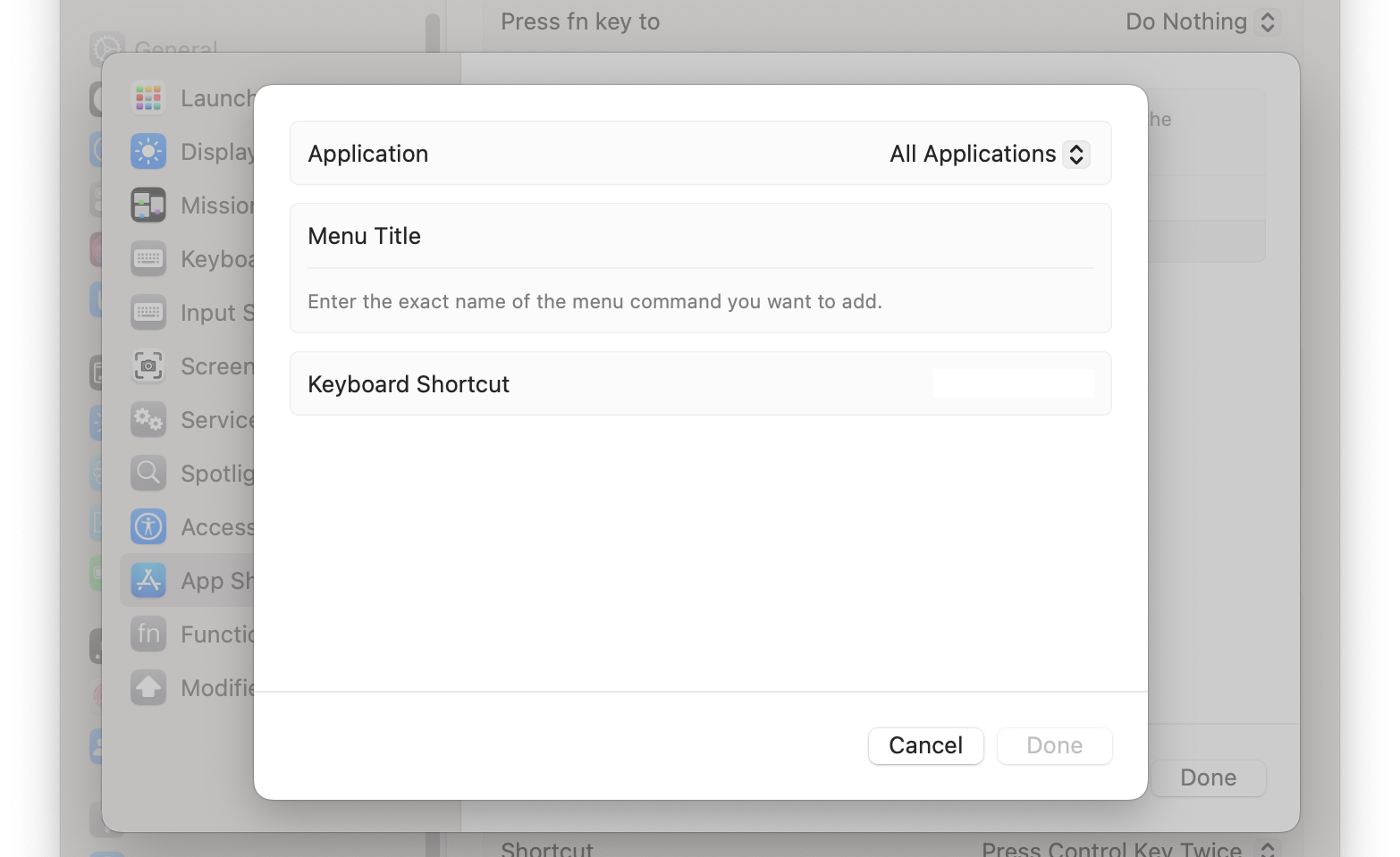Click the Done button of keyboard shortcuts sheet
The width and height of the screenshot is (1400, 857).
point(1208,777)
